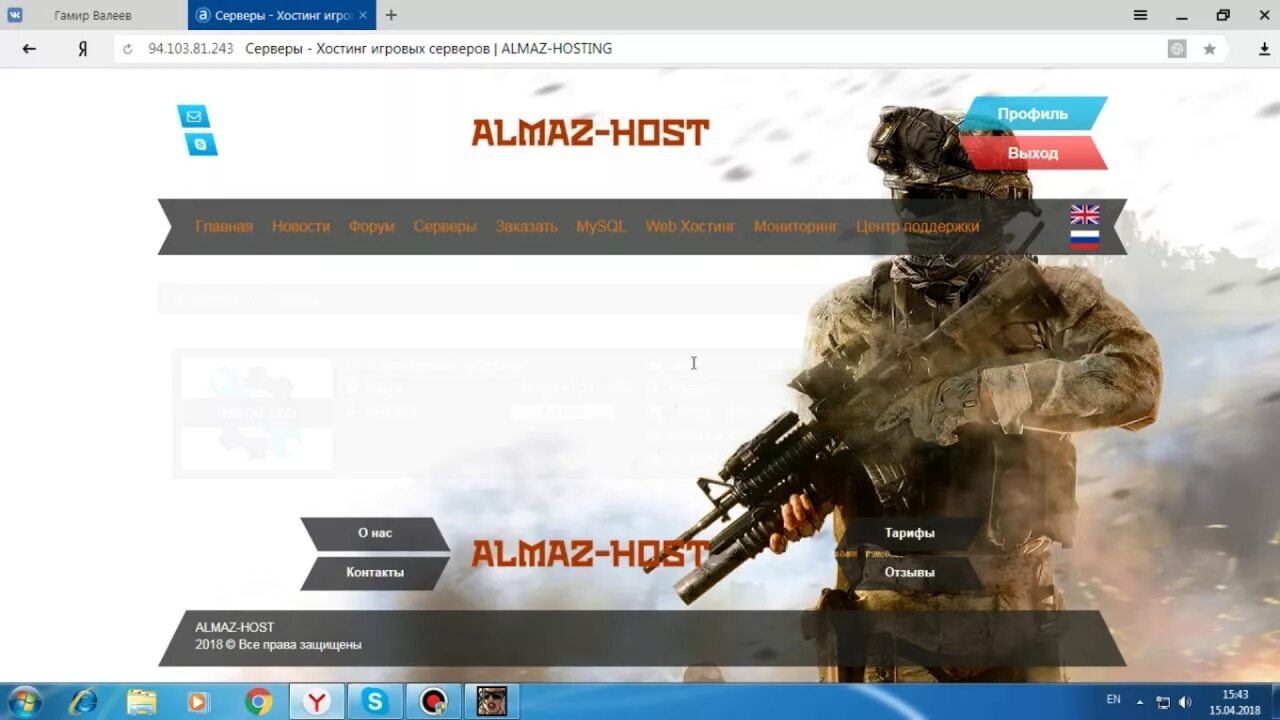1280x720 pixels.
Task: Open a new browser tab with plus
Action: [x=391, y=15]
